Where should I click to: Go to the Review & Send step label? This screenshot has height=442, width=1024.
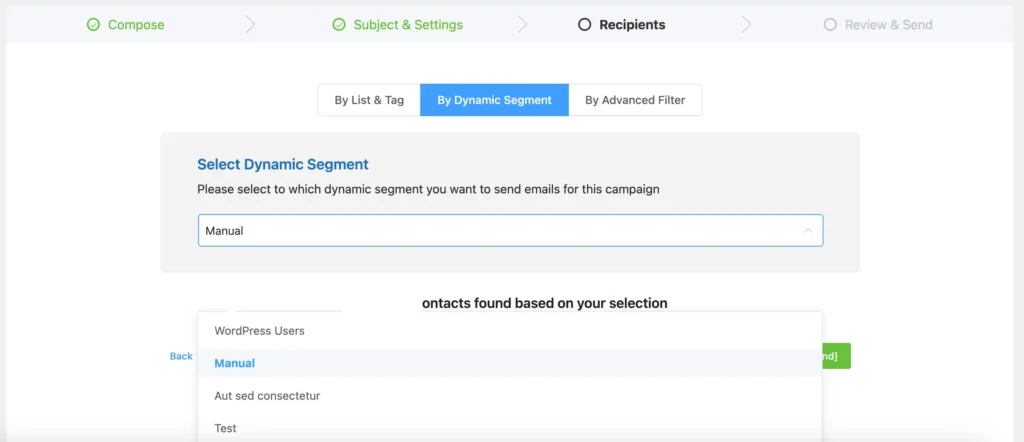(x=888, y=25)
